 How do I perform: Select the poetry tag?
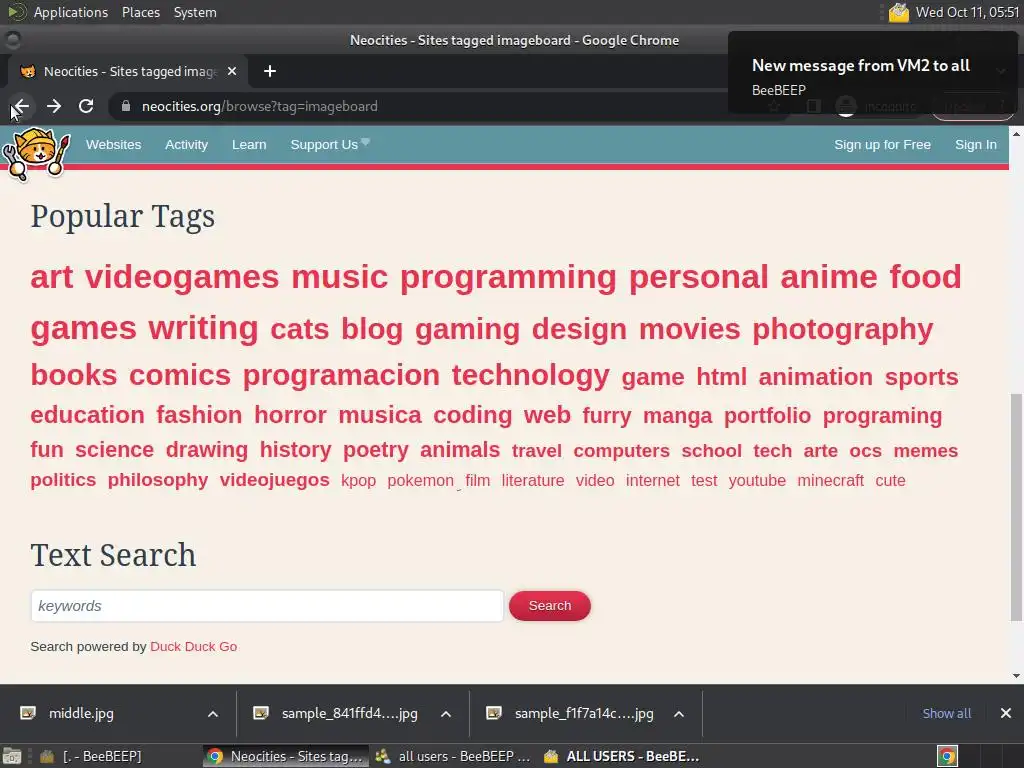point(376,450)
